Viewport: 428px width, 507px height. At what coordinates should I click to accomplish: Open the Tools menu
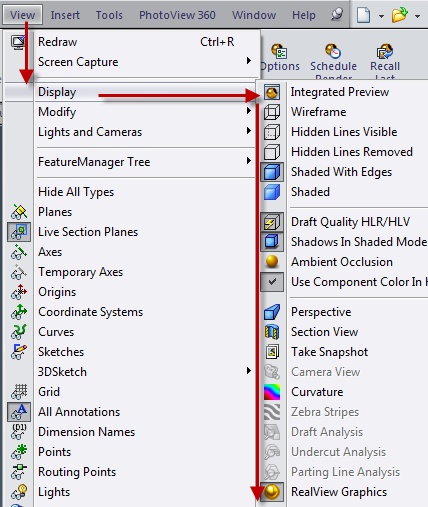click(109, 15)
